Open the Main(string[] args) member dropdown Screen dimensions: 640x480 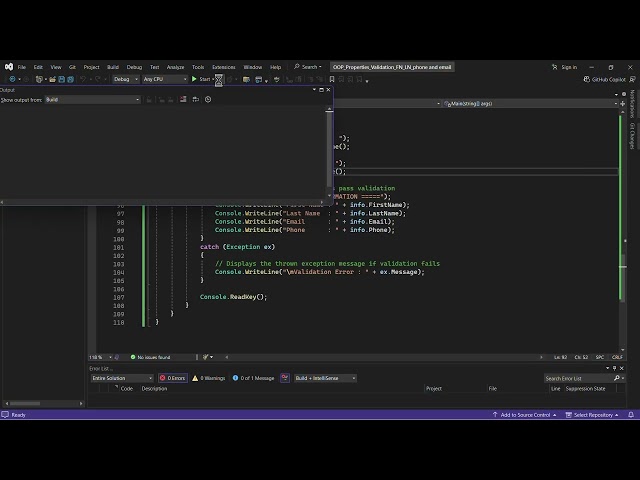click(x=530, y=104)
